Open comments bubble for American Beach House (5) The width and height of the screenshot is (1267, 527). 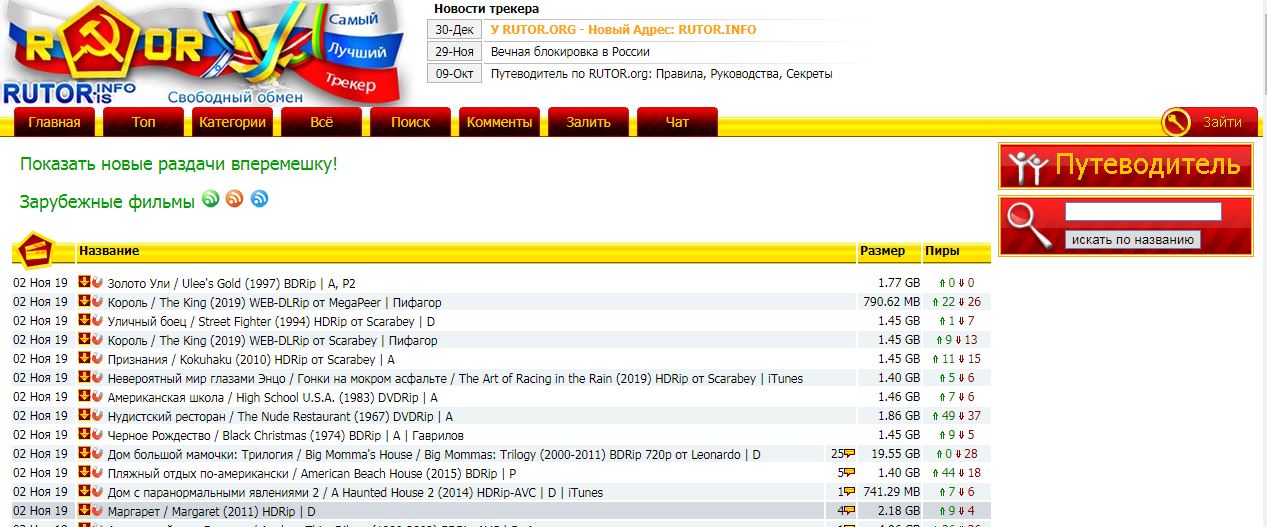click(x=849, y=474)
